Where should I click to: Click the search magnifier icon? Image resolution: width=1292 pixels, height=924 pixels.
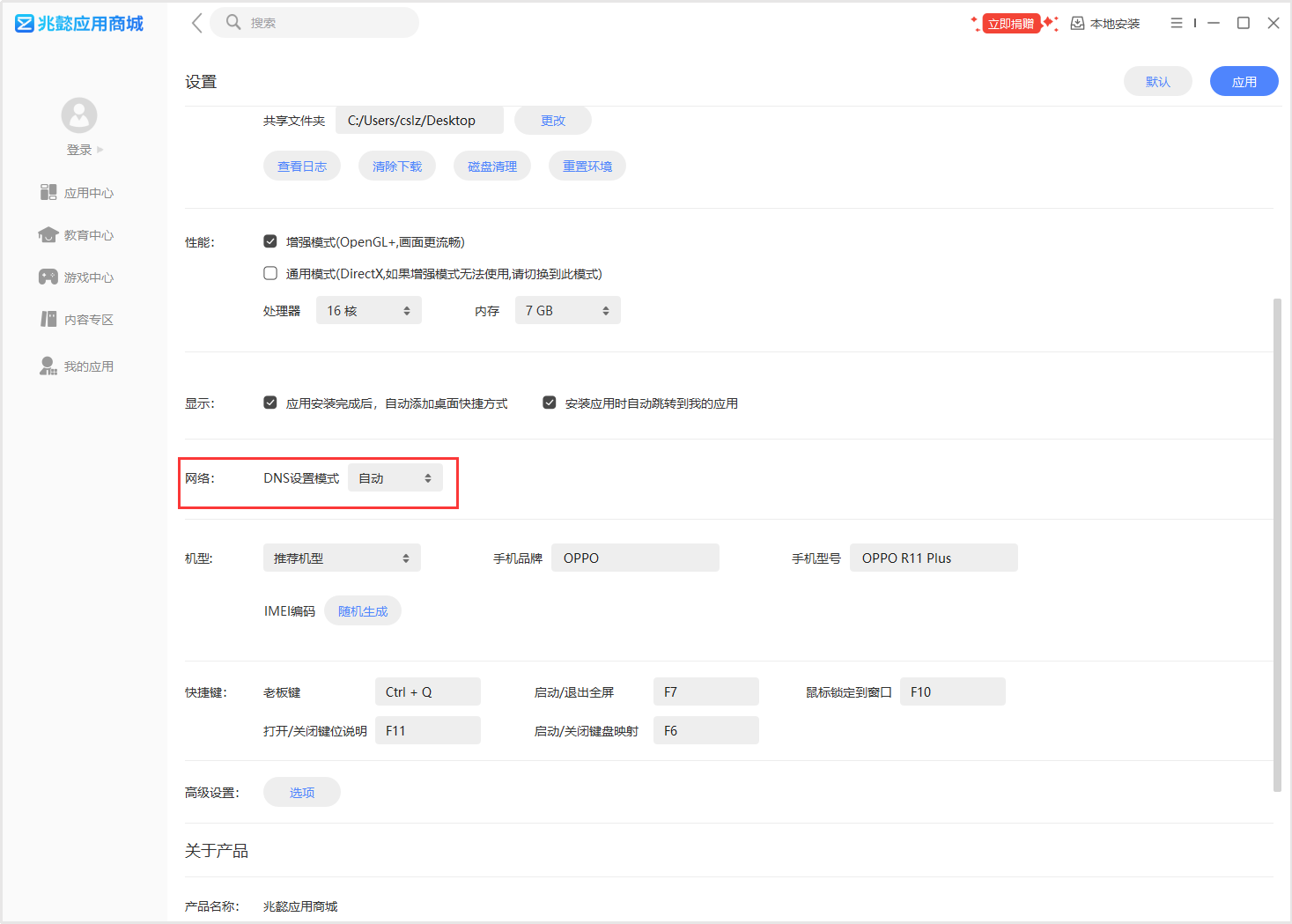(x=233, y=22)
